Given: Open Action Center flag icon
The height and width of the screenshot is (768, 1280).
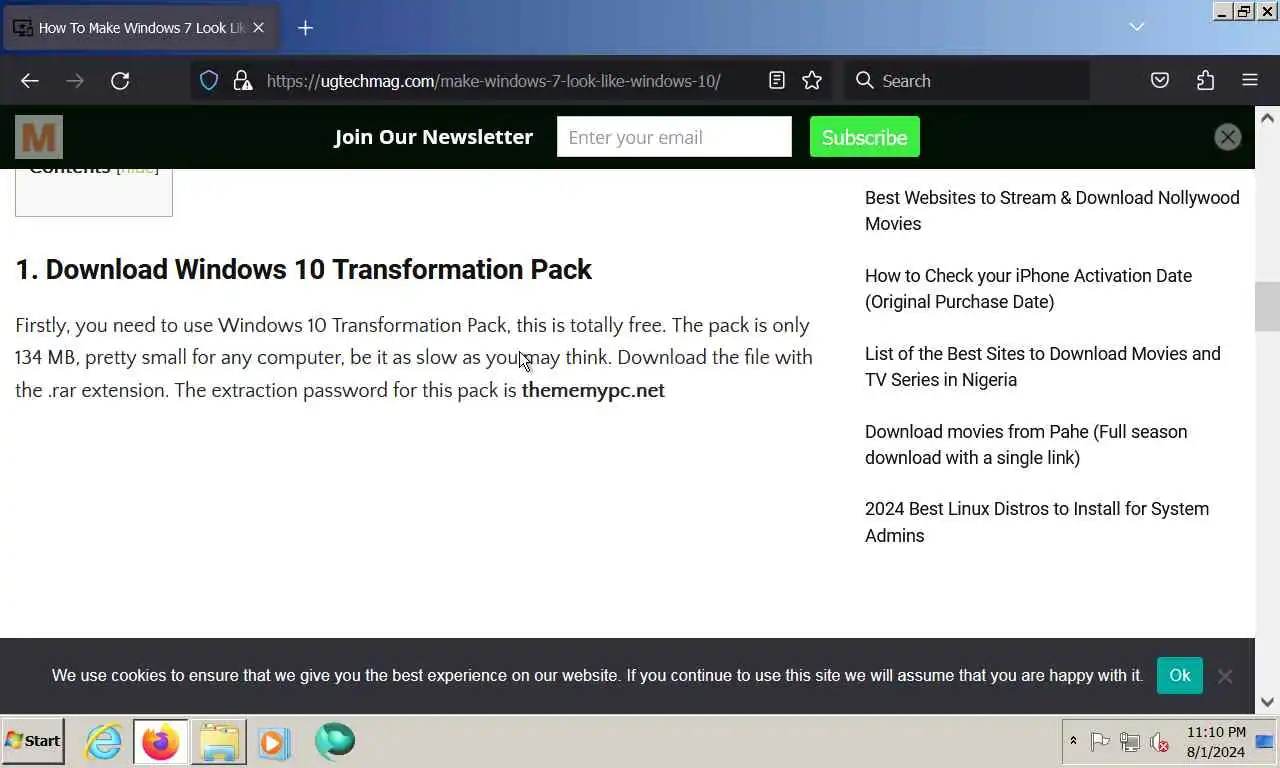Looking at the screenshot, I should (x=1100, y=742).
